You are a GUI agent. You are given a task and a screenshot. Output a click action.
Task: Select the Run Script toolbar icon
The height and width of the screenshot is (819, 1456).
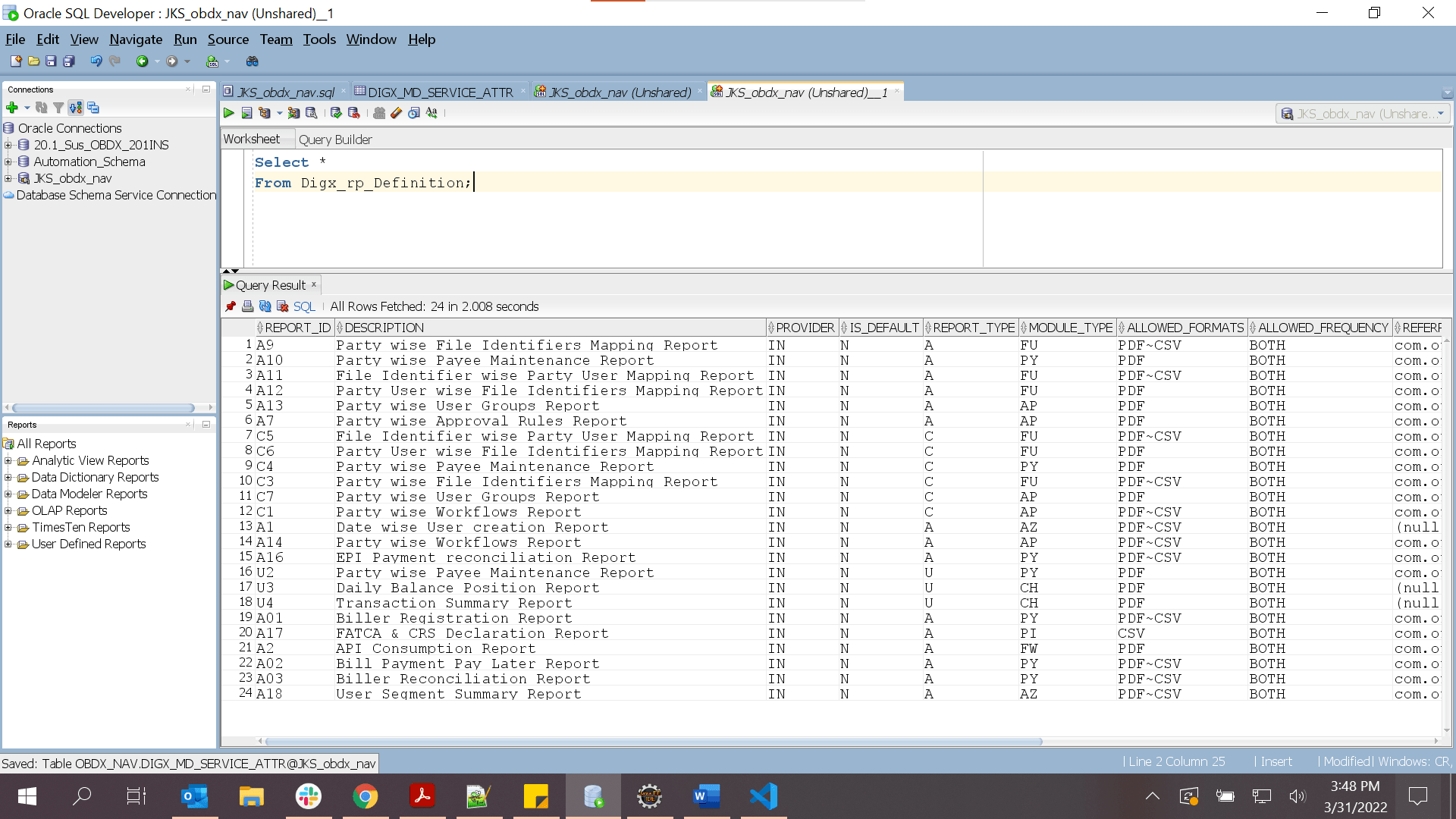[x=246, y=113]
